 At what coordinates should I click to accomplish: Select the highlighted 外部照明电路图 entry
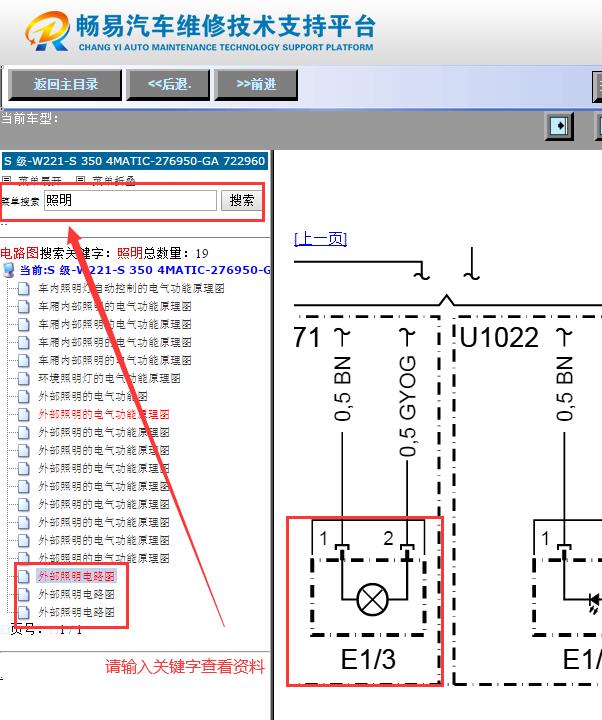click(76, 576)
